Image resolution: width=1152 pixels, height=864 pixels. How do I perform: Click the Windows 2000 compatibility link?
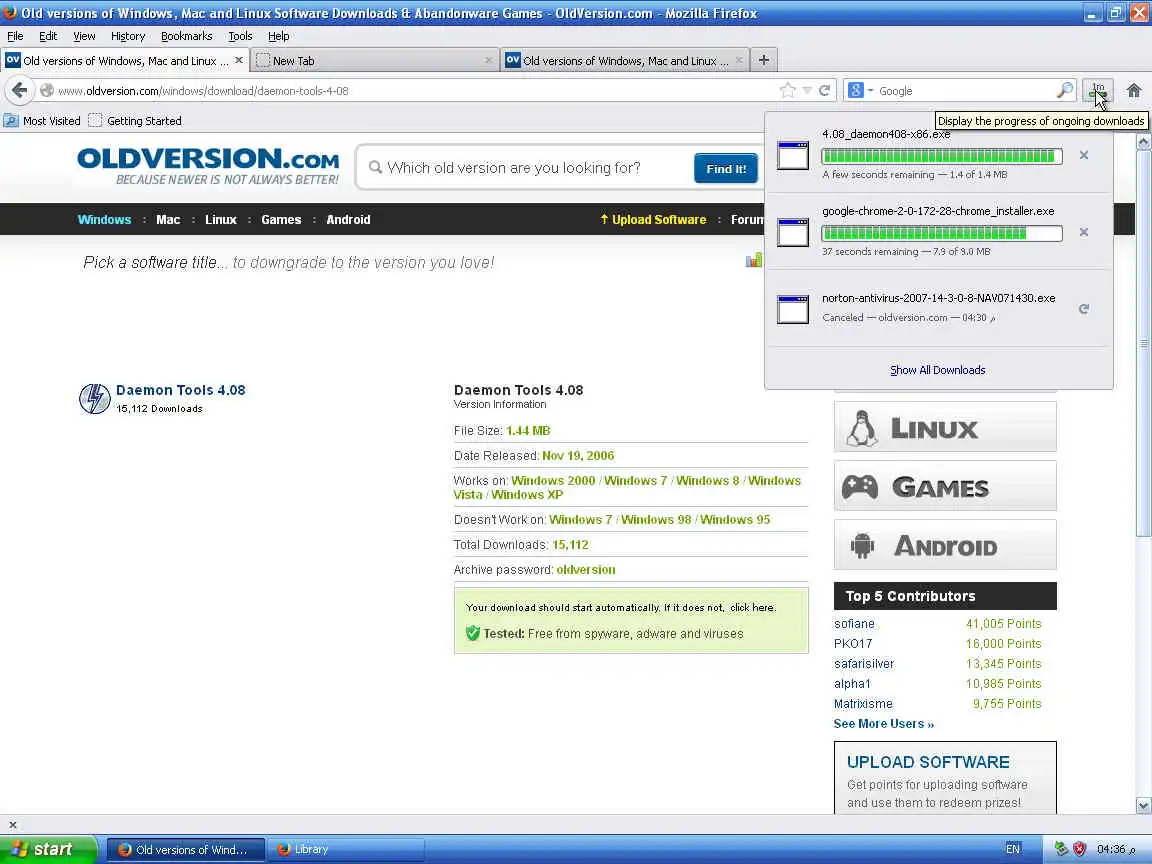click(x=553, y=480)
